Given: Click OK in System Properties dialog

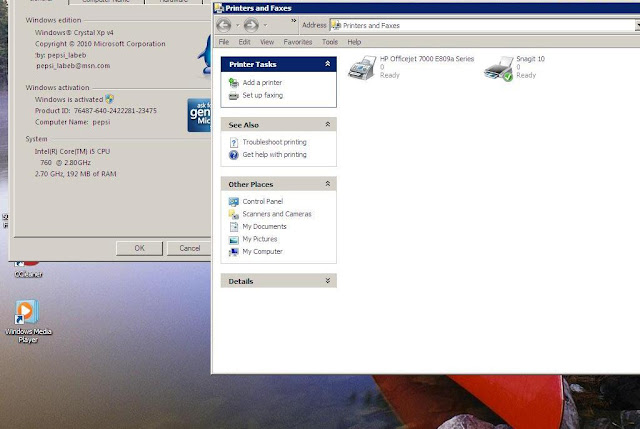Looking at the screenshot, I should 140,248.
